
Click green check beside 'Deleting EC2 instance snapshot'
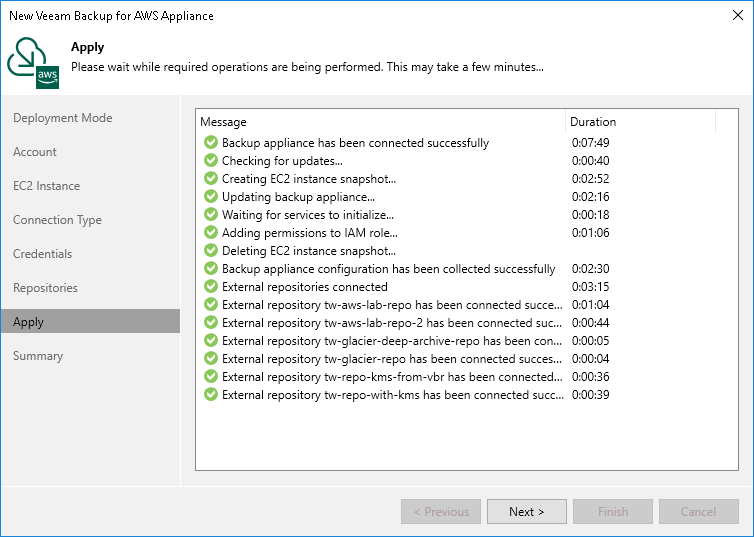point(210,251)
